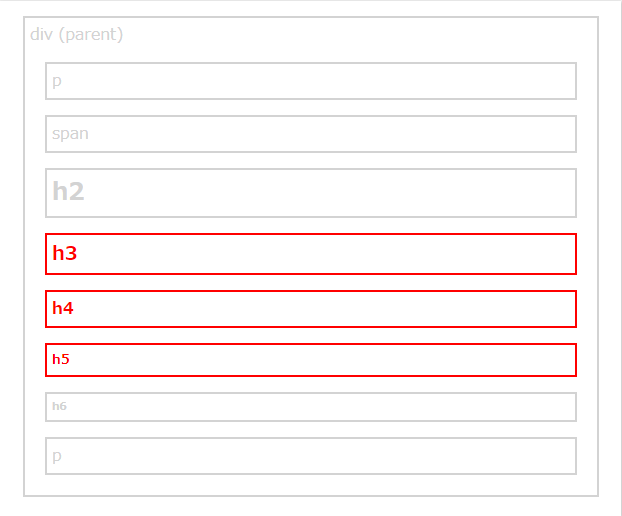Image resolution: width=622 pixels, height=516 pixels.
Task: Click the gray h6 box
Action: 310,407
